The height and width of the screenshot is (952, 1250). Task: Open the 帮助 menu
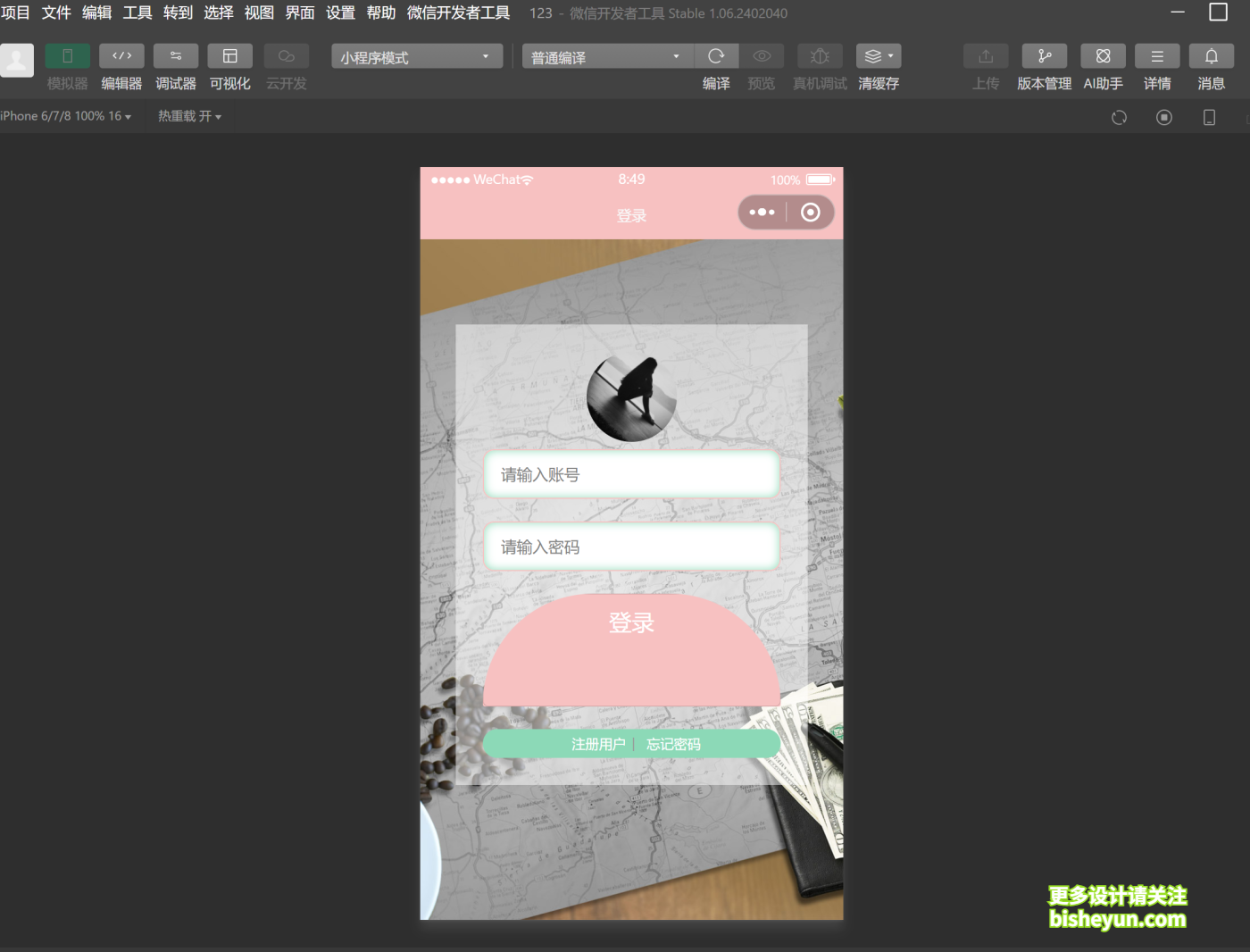click(x=381, y=13)
